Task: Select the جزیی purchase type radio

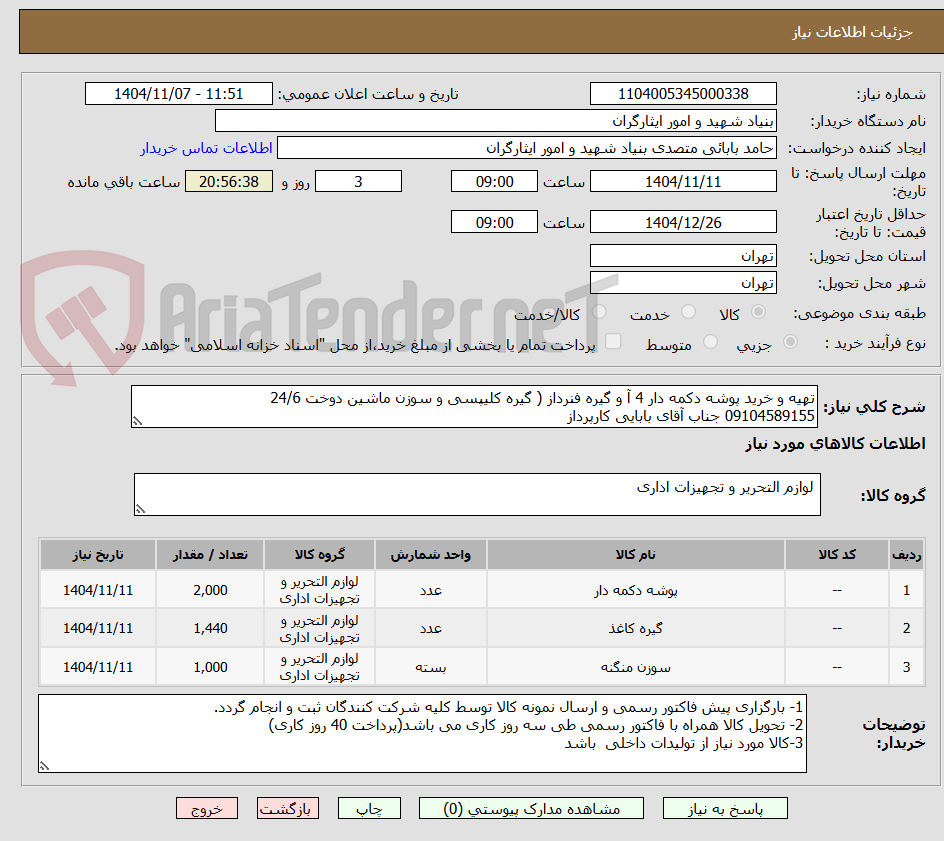Action: (x=790, y=342)
